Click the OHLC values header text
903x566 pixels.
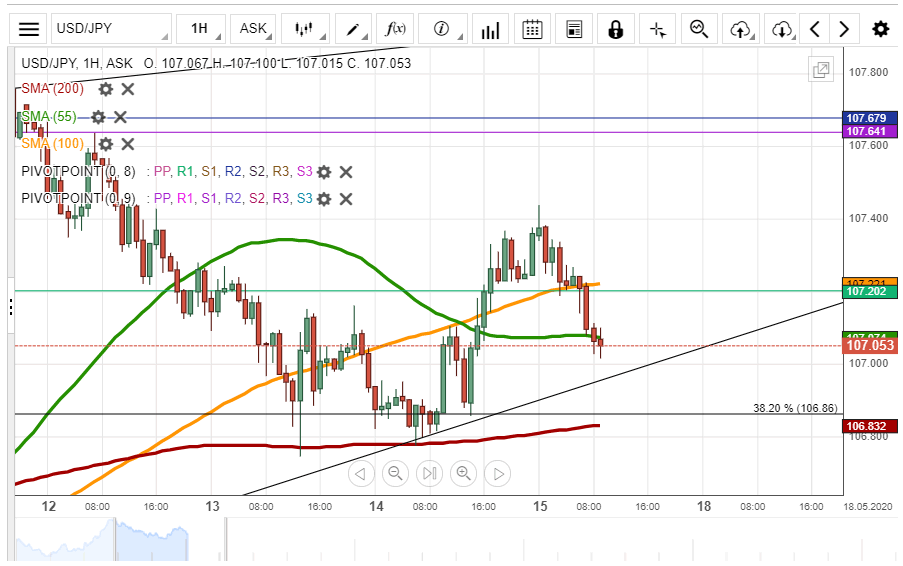coord(277,63)
